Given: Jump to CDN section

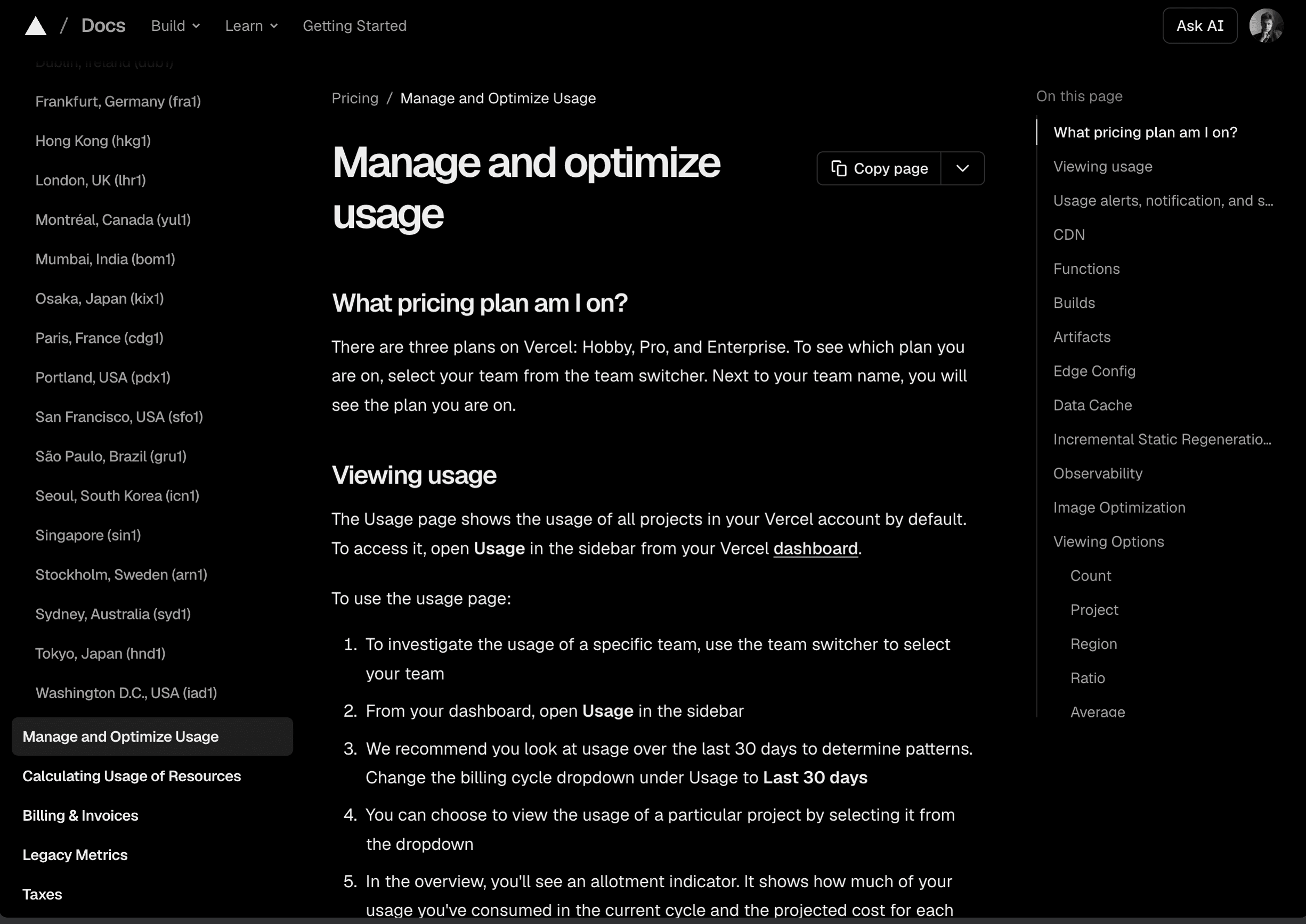Looking at the screenshot, I should tap(1068, 234).
